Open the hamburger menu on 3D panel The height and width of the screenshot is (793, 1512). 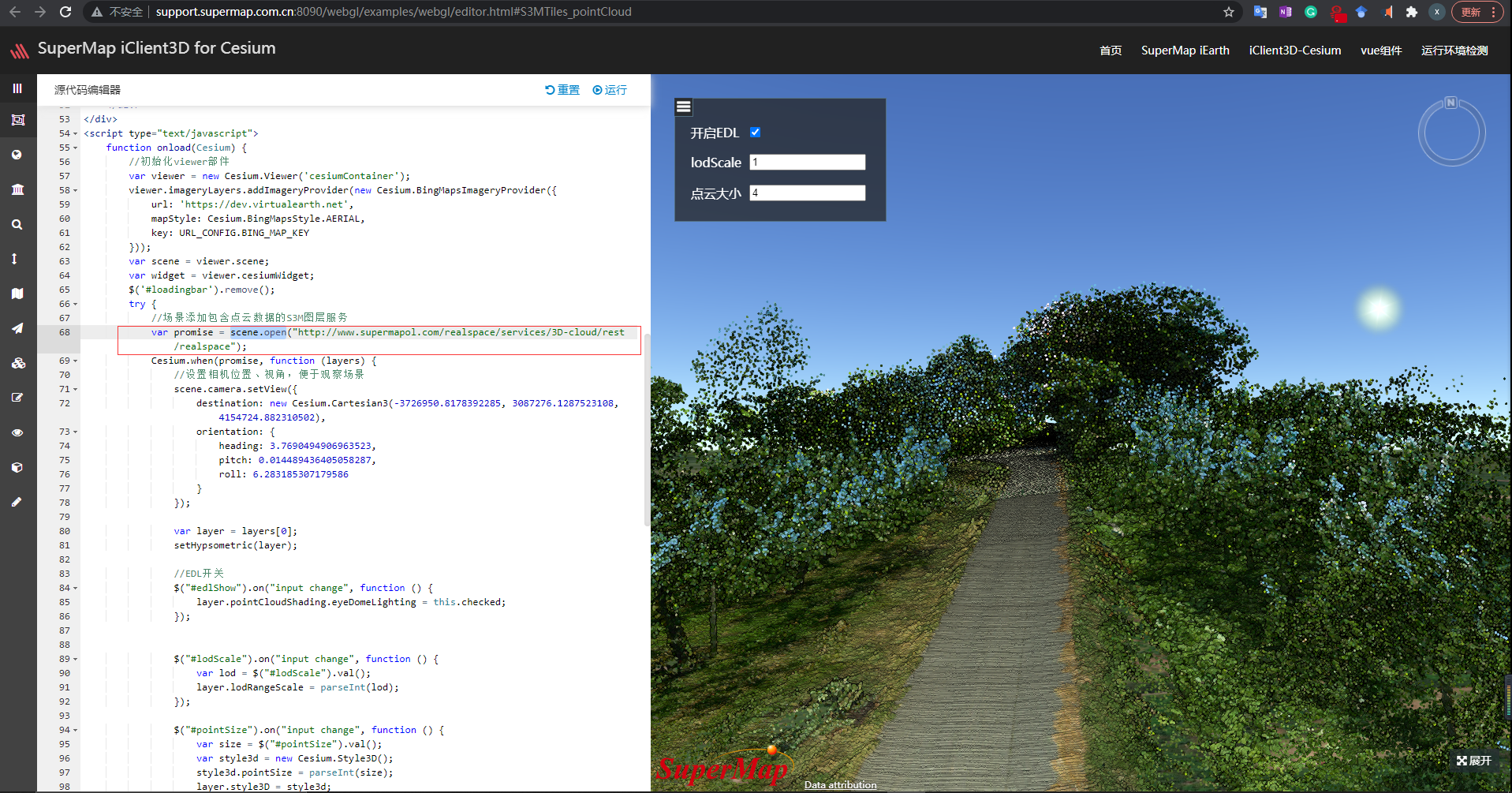point(684,107)
